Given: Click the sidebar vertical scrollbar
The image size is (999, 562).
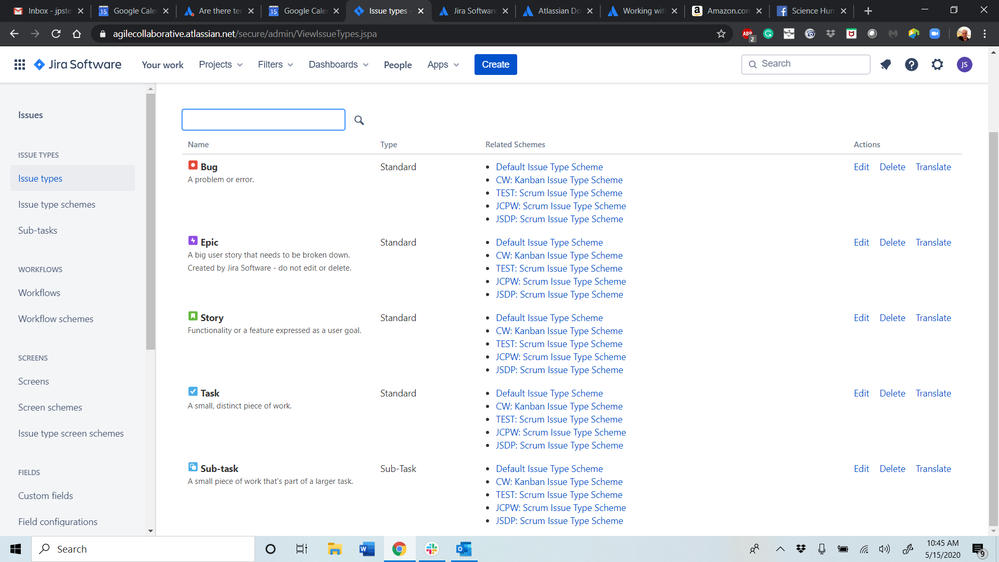Looking at the screenshot, I should [x=150, y=222].
